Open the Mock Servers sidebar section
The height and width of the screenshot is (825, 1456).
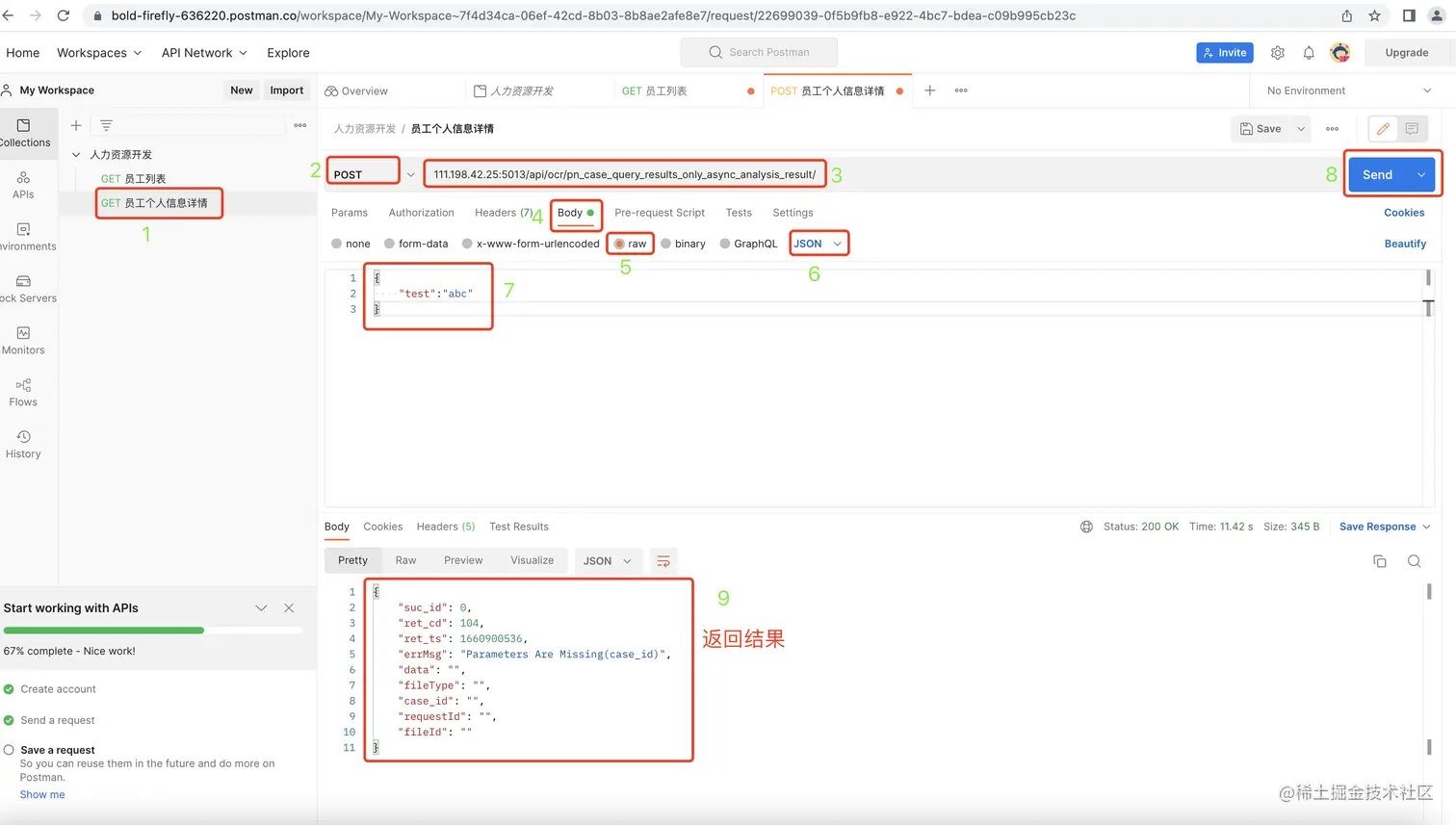click(23, 289)
